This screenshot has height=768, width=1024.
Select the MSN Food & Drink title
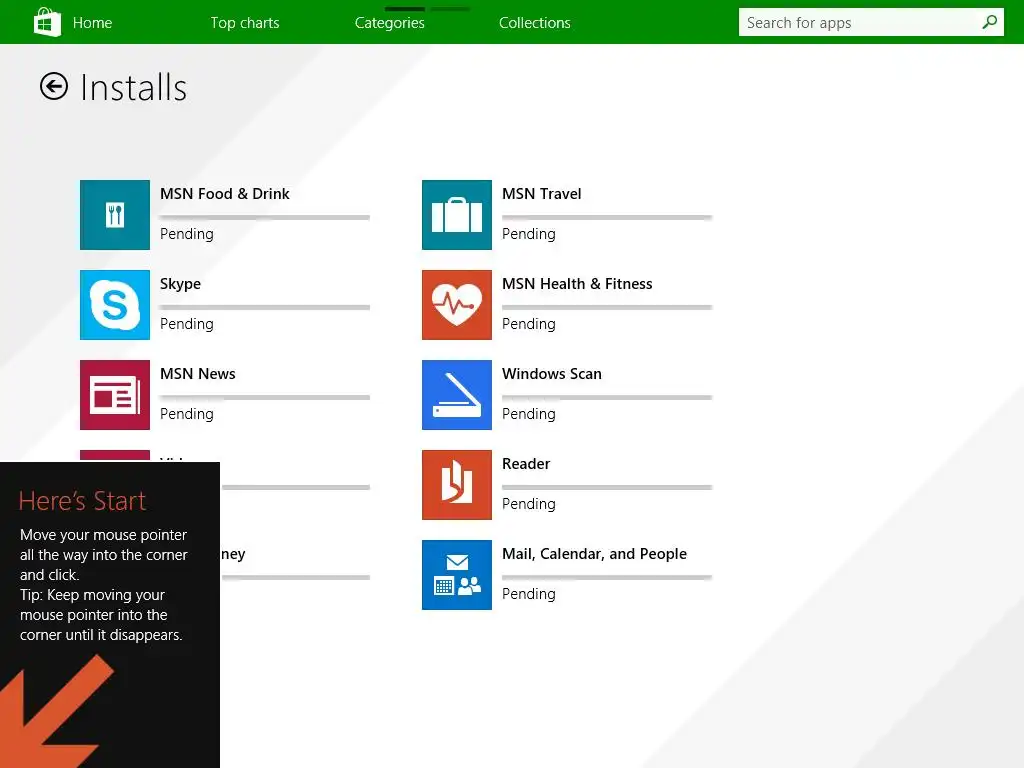[x=225, y=194]
